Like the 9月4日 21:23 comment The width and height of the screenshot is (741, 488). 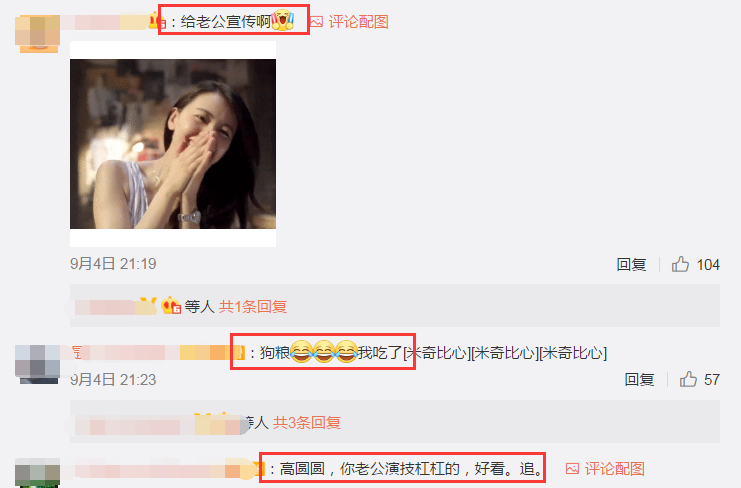point(688,379)
